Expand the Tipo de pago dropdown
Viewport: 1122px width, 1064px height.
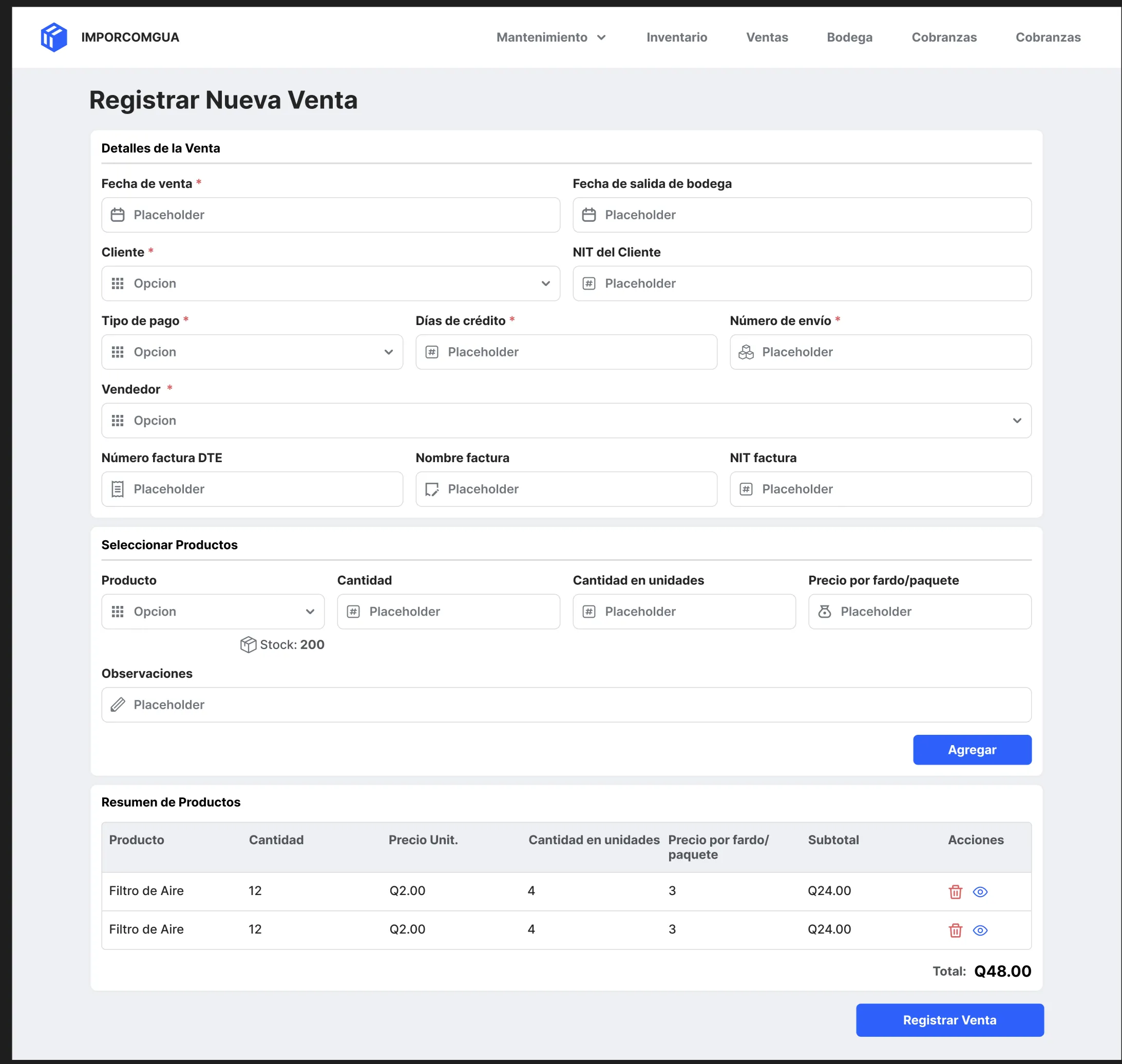tap(252, 352)
